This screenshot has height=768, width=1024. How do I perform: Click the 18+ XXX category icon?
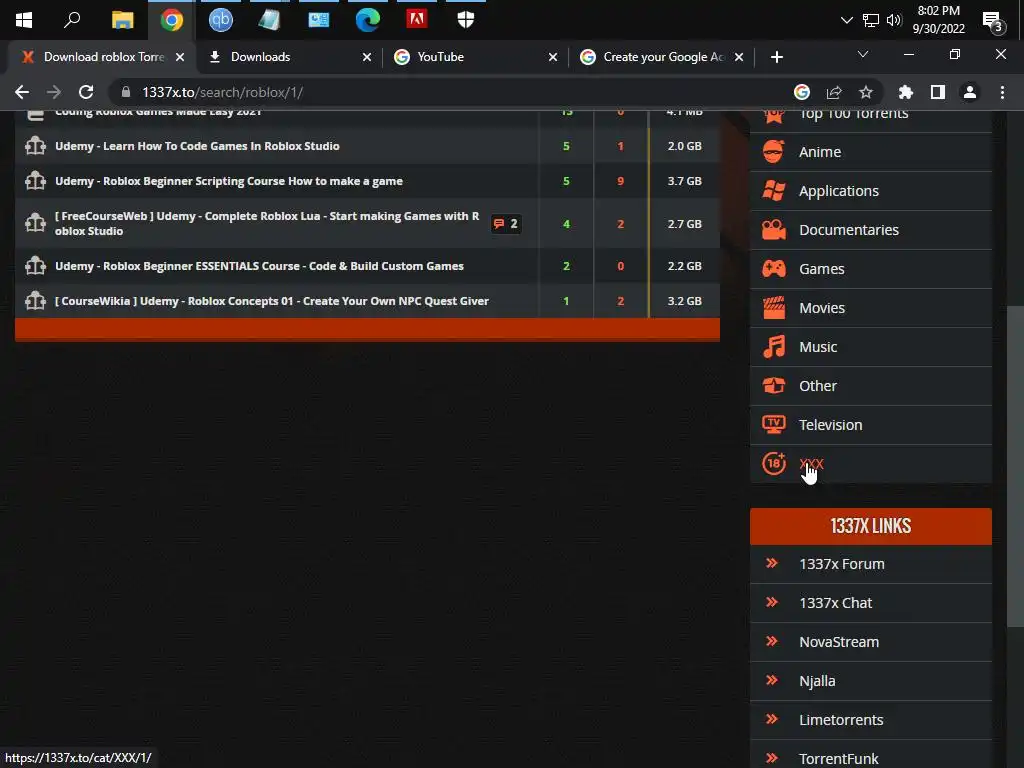pos(774,464)
